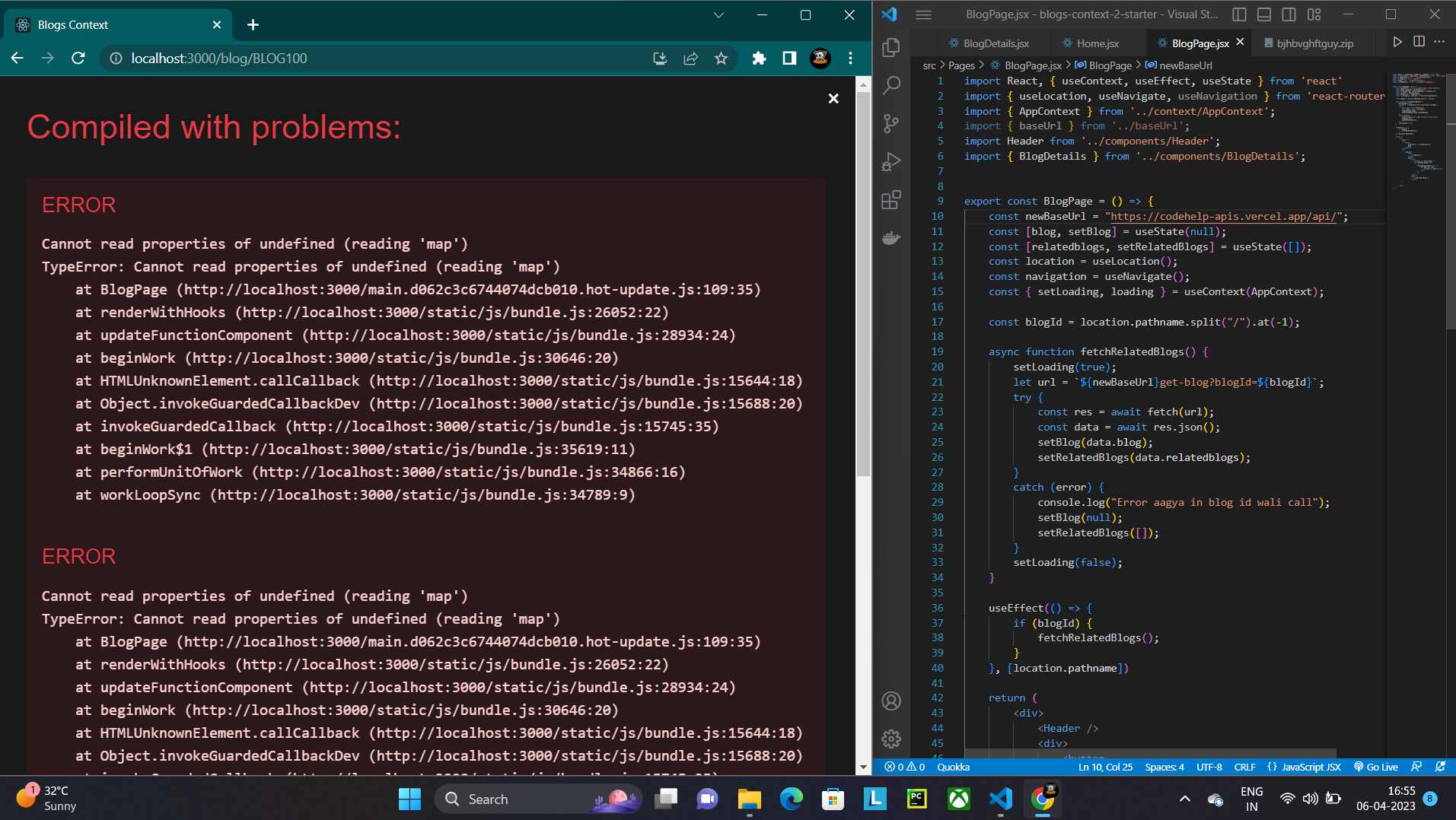Open Chrome extensions puzzle icon

pyautogui.click(x=759, y=59)
